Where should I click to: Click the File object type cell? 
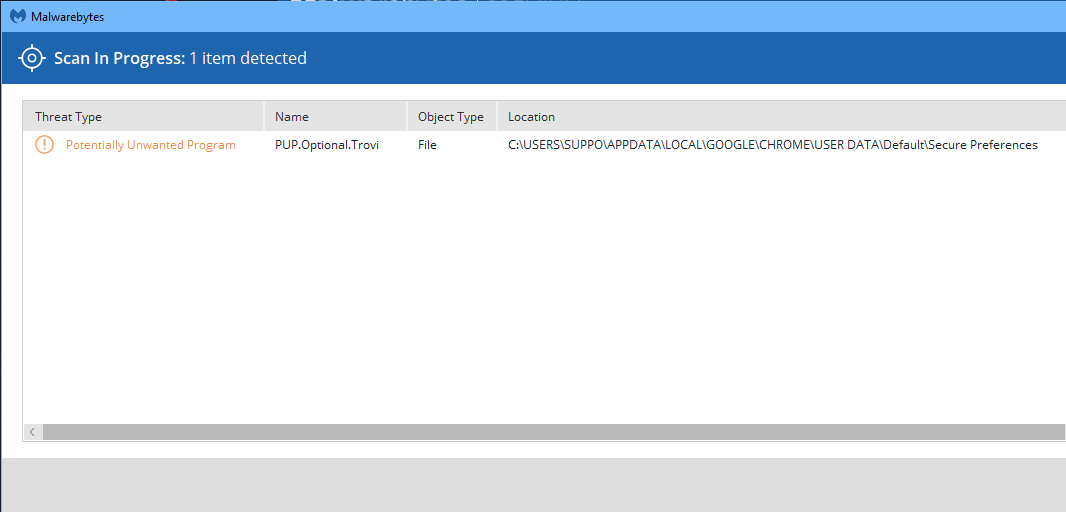(x=428, y=145)
